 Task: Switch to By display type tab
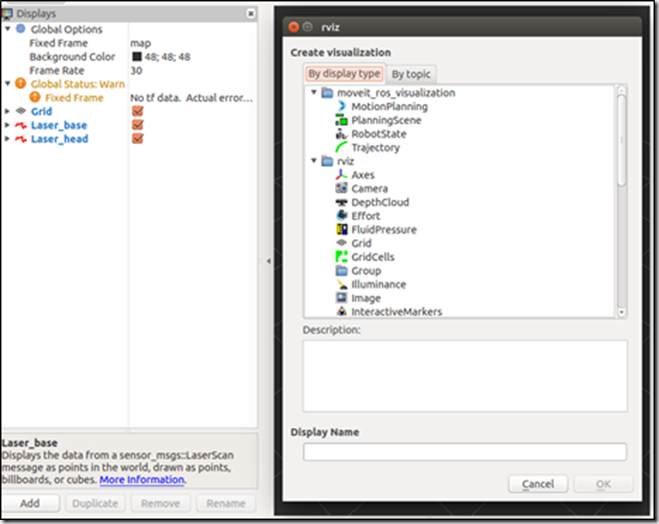coord(344,74)
